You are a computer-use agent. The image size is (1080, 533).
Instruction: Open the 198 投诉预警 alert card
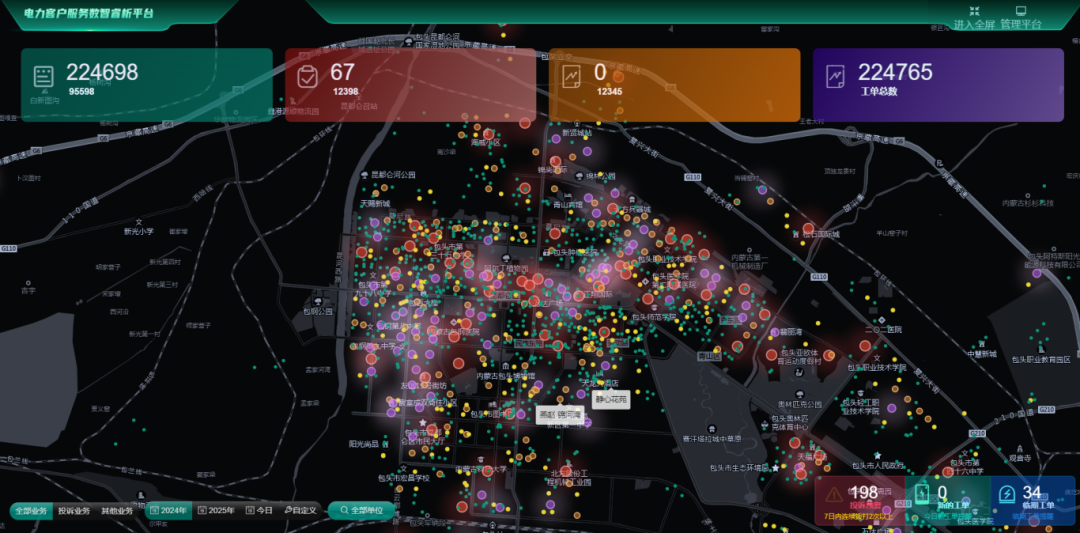tap(858, 499)
